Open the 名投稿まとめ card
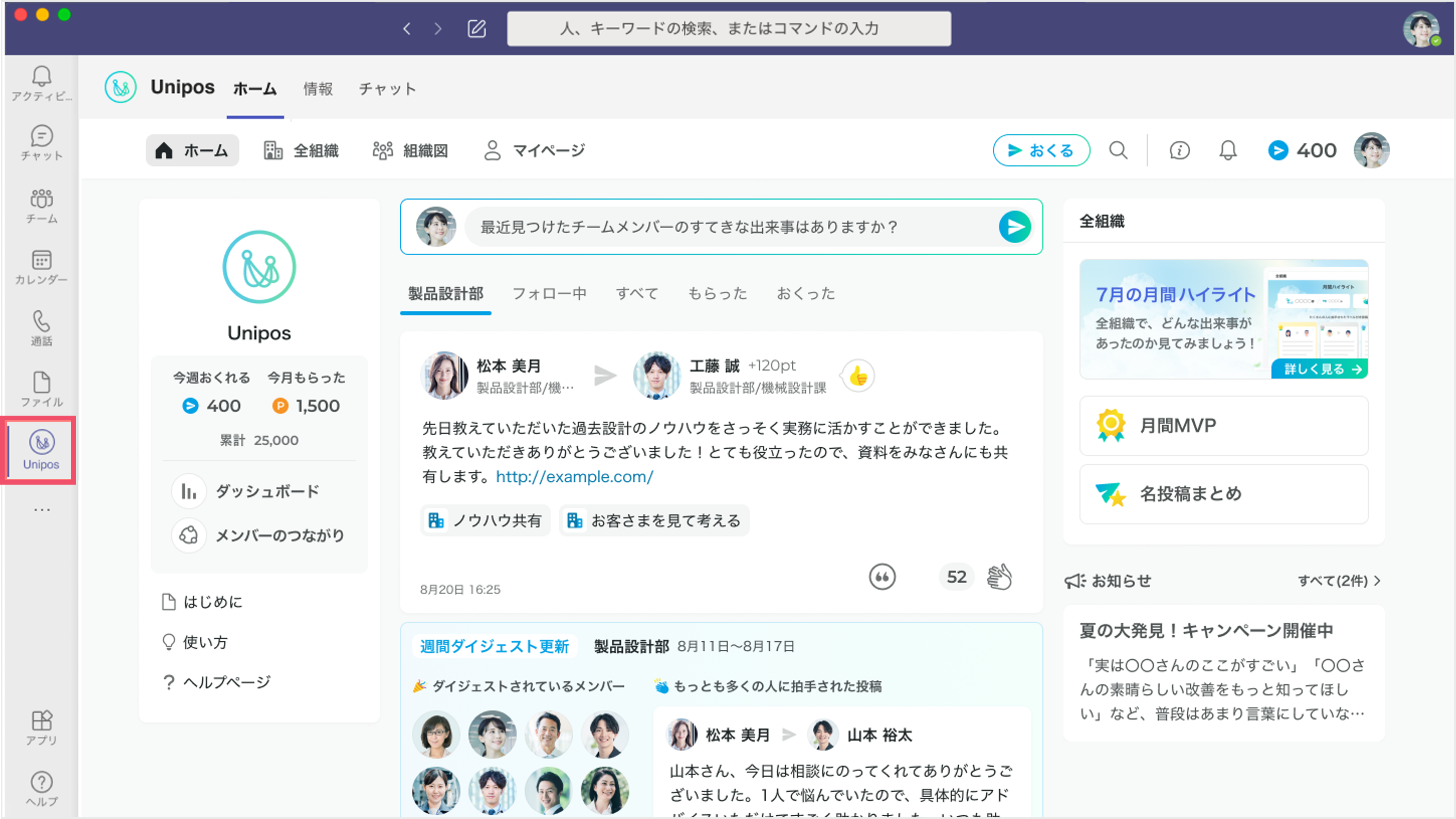1456x819 pixels. (1224, 494)
